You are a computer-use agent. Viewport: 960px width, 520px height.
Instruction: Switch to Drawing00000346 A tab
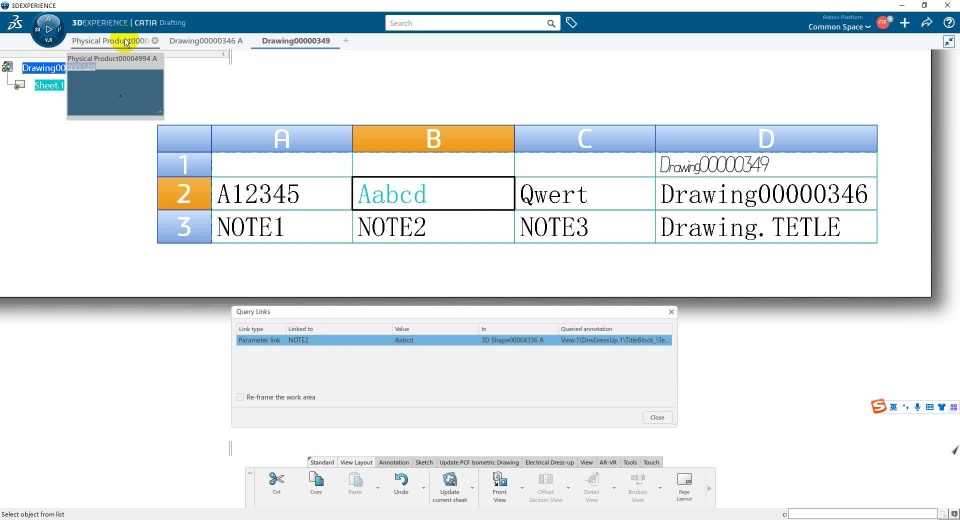[206, 41]
